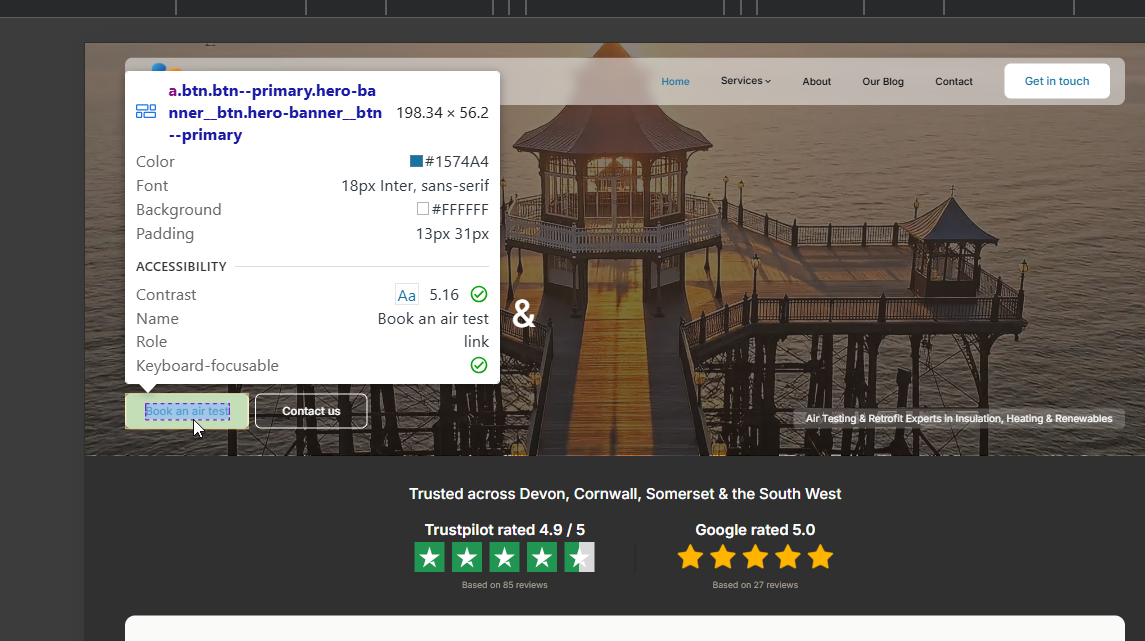Click the #1574A4 color swatch
Screen dimensions: 1145x641
point(416,161)
